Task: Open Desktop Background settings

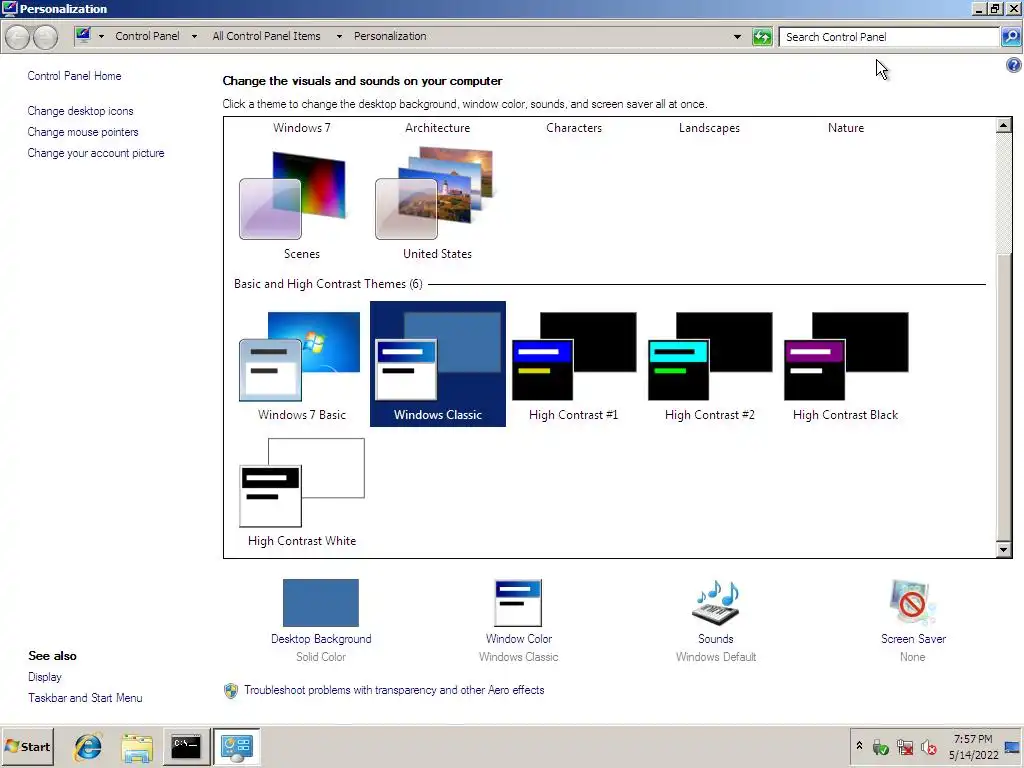Action: tap(321, 603)
